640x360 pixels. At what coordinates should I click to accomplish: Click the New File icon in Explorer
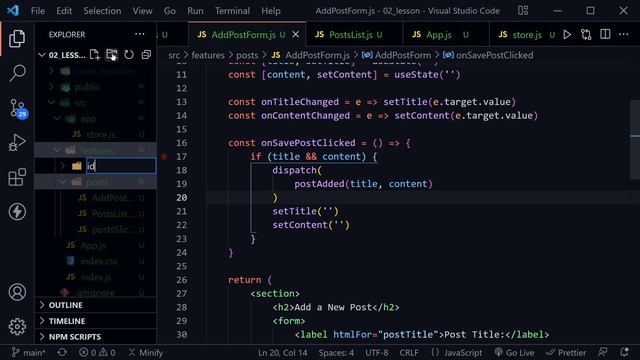click(x=95, y=55)
